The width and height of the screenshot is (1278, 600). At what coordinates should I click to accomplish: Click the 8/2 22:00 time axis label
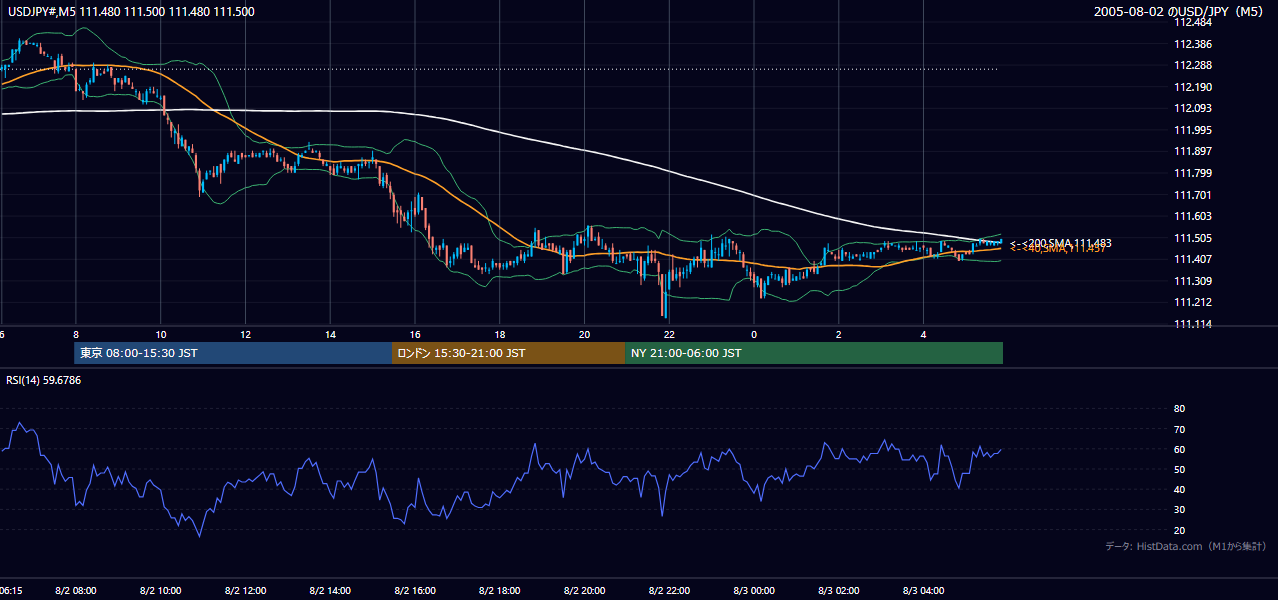tap(669, 591)
